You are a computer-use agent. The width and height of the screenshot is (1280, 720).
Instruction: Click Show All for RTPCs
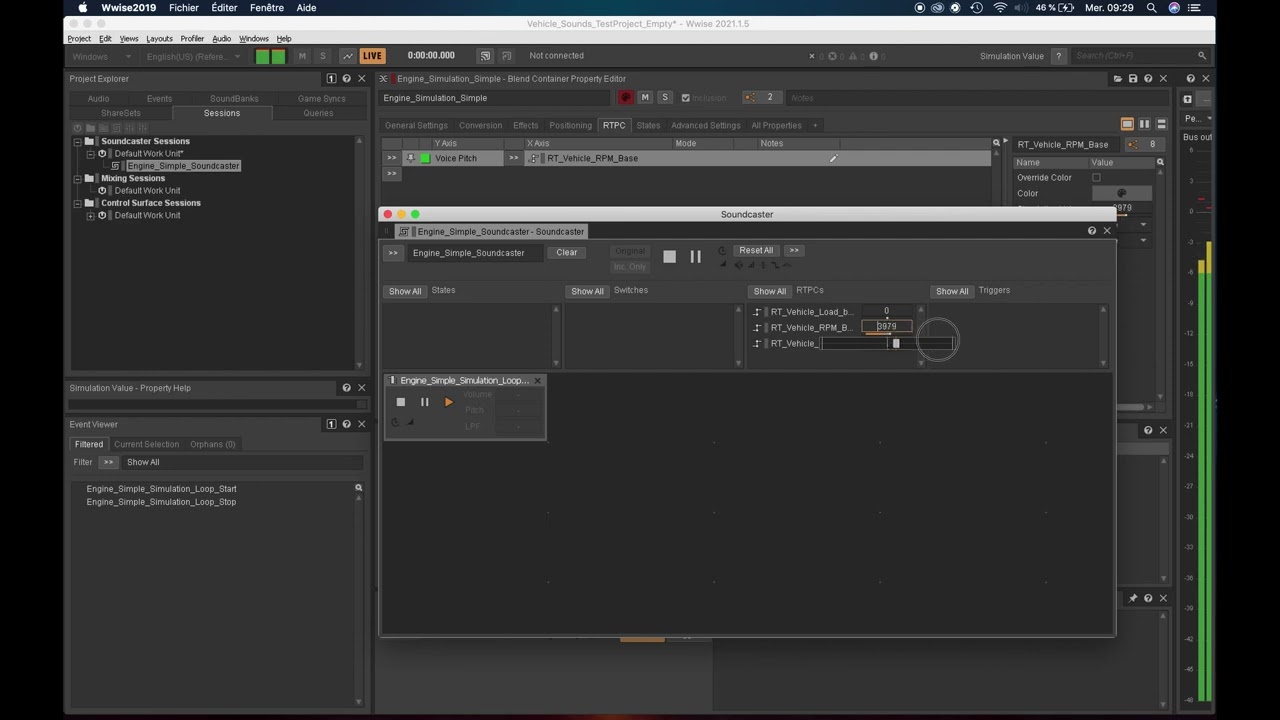tap(770, 291)
